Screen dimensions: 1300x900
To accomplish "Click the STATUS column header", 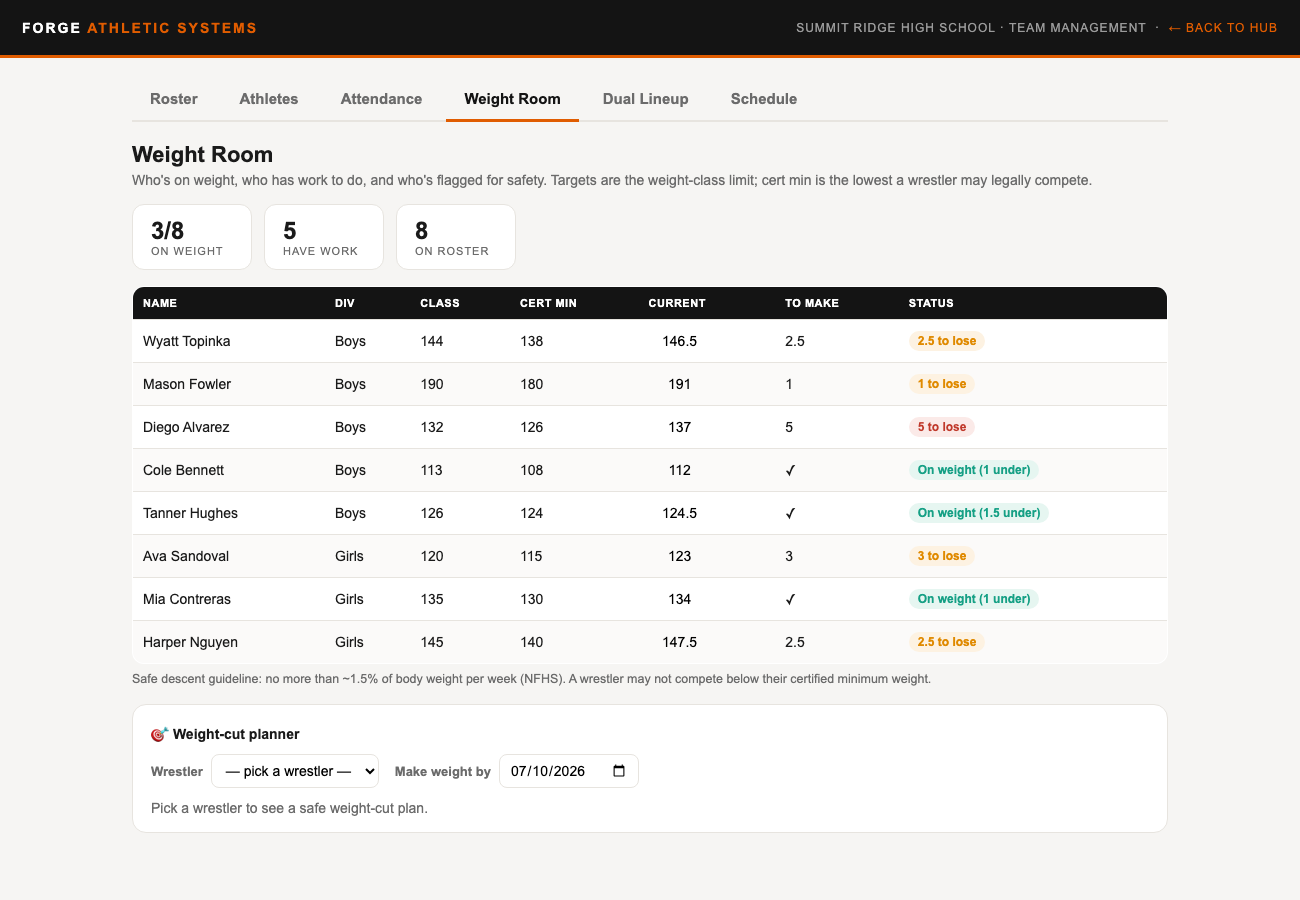I will 931,303.
